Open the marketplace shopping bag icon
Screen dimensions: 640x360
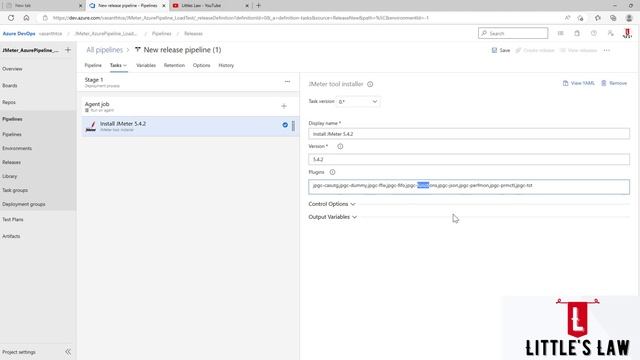(x=577, y=33)
